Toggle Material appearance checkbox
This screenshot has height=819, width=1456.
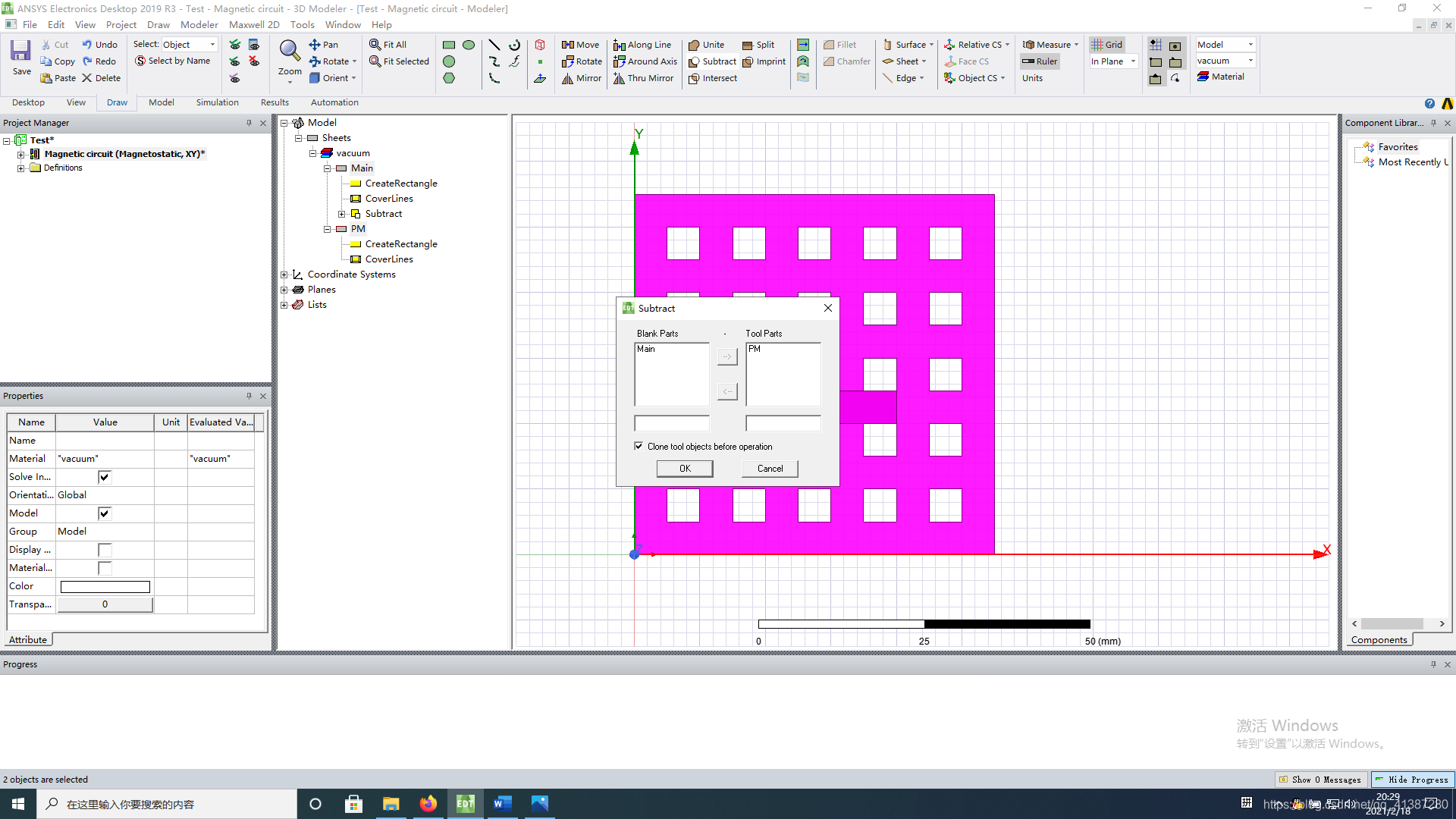(x=105, y=568)
